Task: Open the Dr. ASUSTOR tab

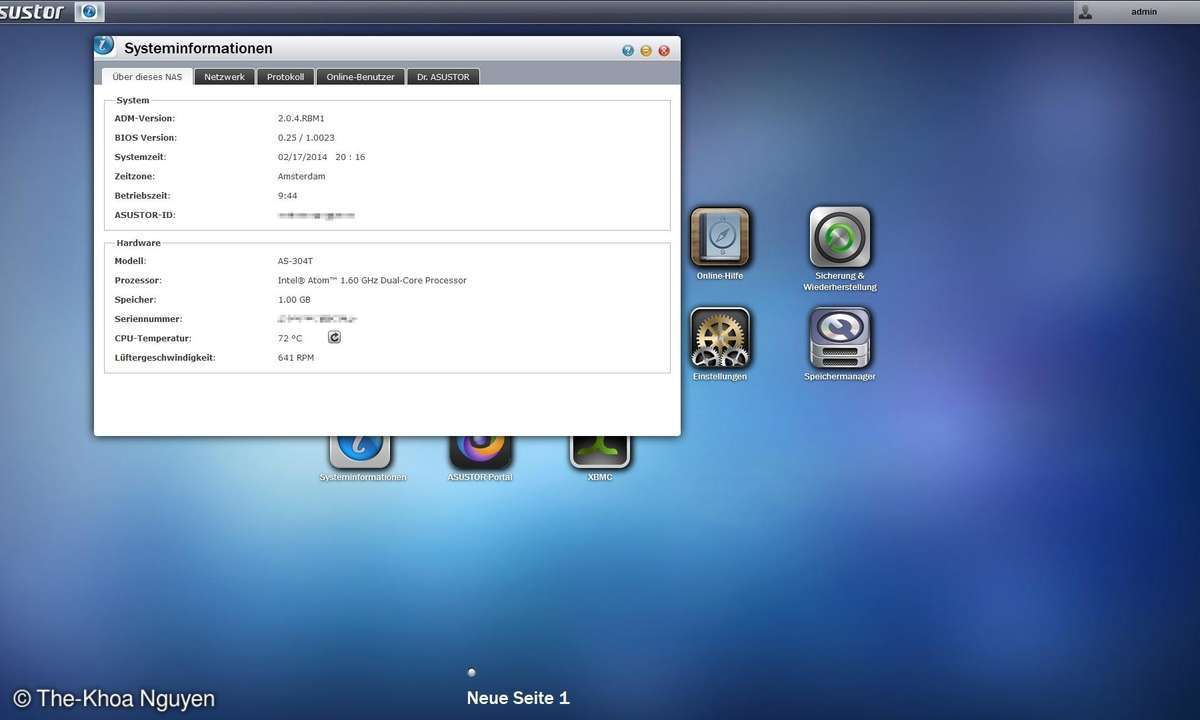Action: click(x=443, y=77)
